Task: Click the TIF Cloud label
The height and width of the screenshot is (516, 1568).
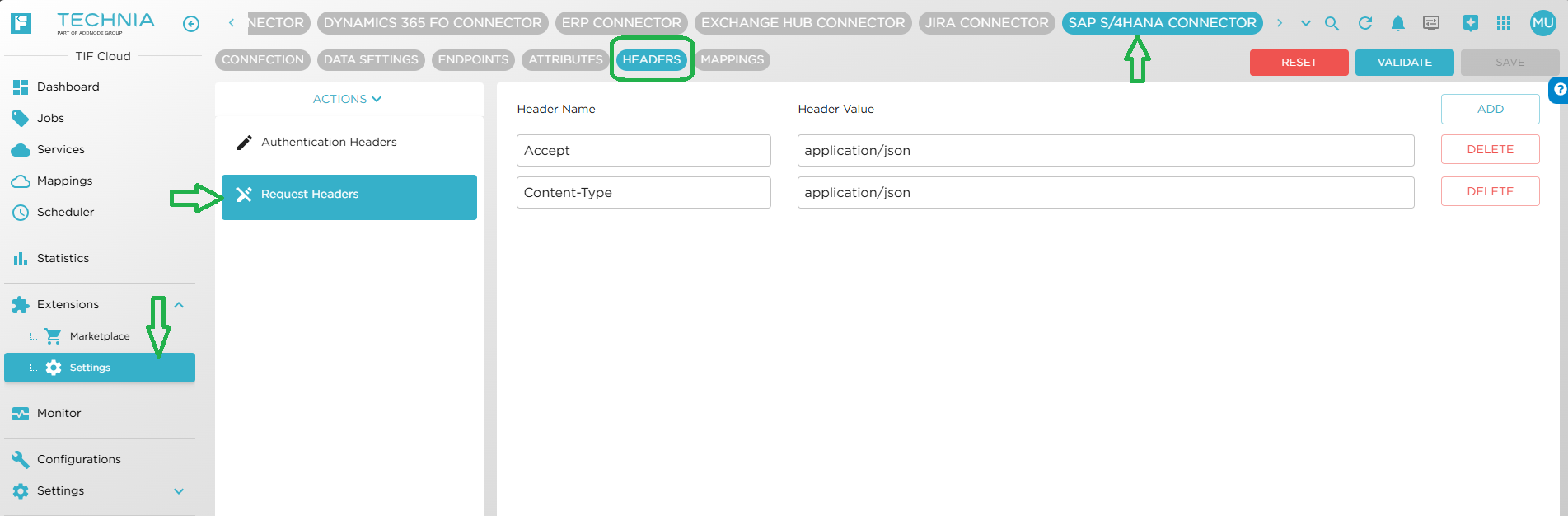Action: coord(103,56)
